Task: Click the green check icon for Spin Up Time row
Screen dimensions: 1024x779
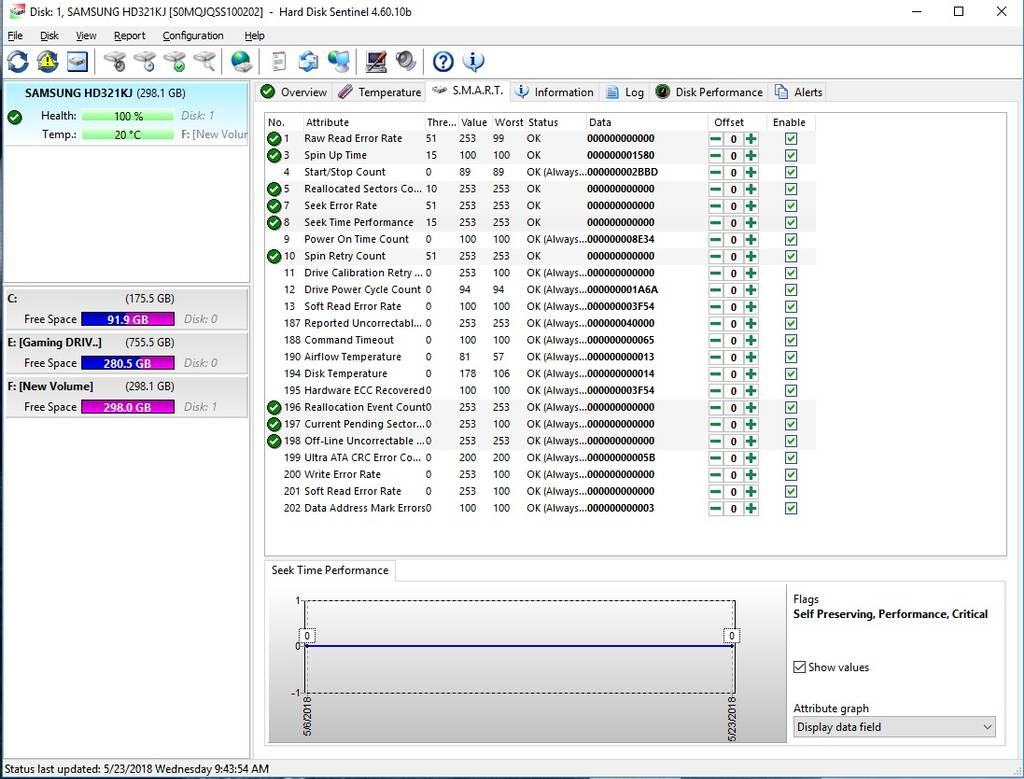Action: (274, 155)
